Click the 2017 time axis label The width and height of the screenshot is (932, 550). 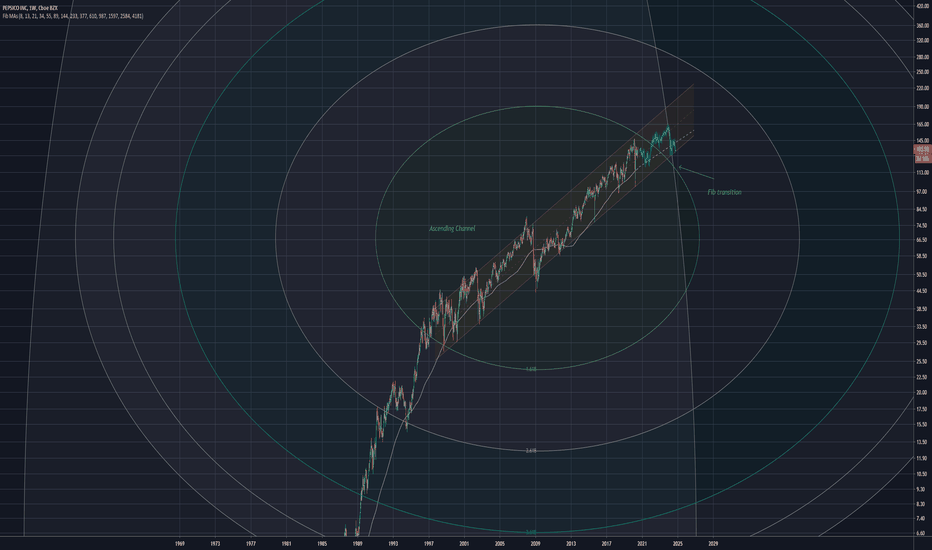(606, 543)
